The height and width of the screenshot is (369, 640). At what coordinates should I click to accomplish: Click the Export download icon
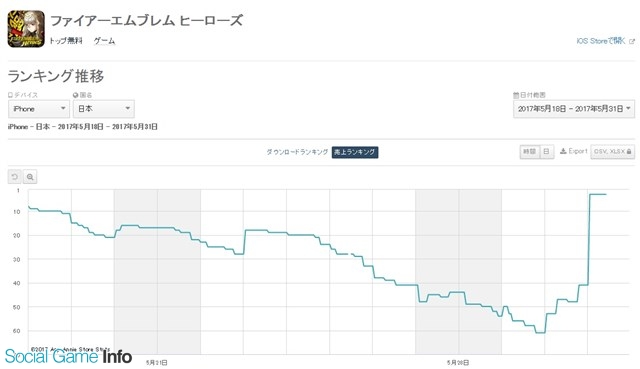[x=563, y=151]
